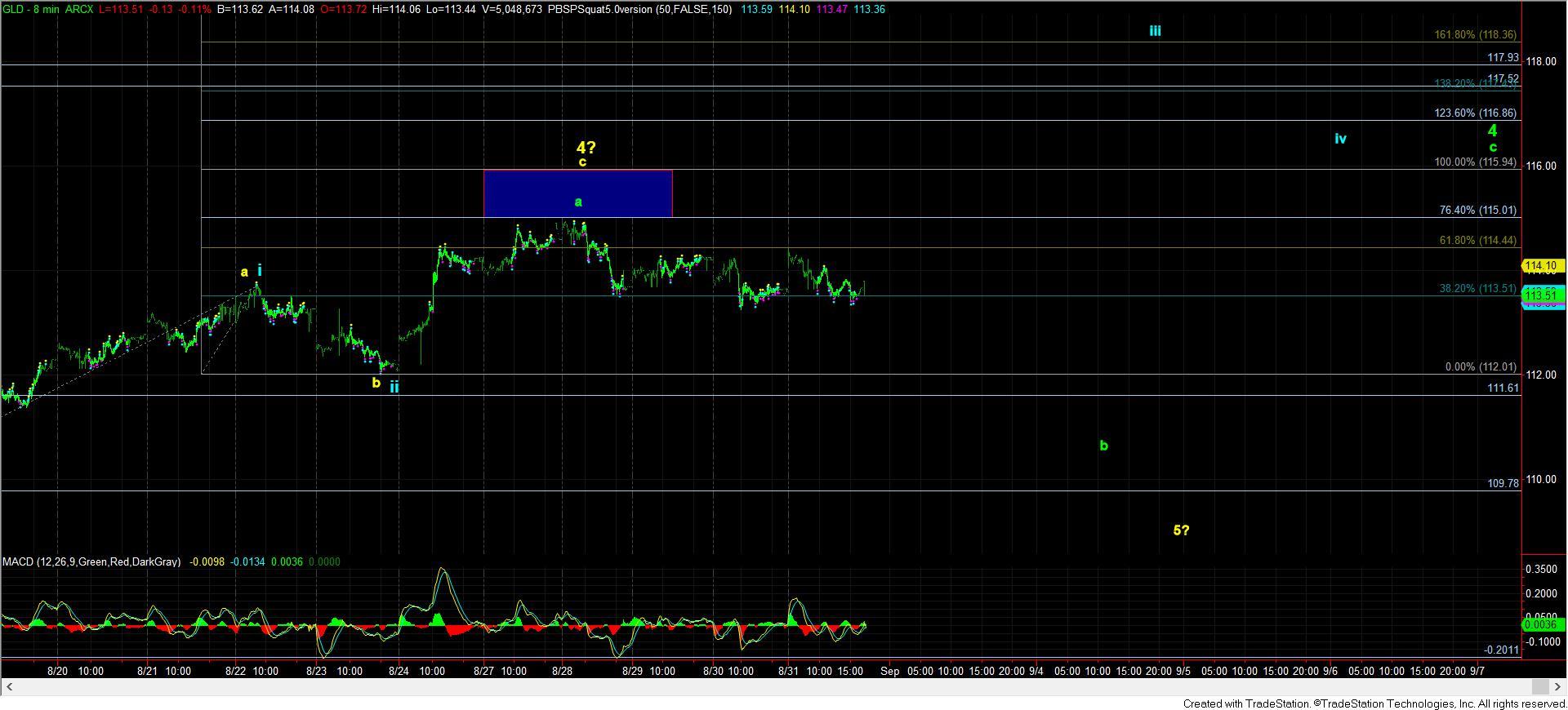The image size is (1568, 710).
Task: Click the 0.00% (112.01) Fibonacci label
Action: pos(1480,367)
